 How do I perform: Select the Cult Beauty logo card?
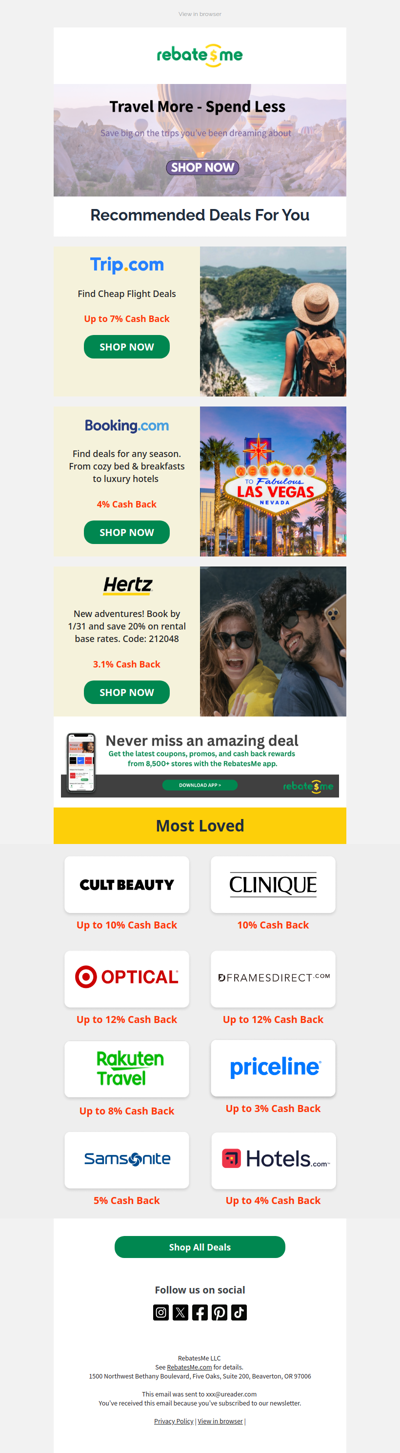click(127, 884)
